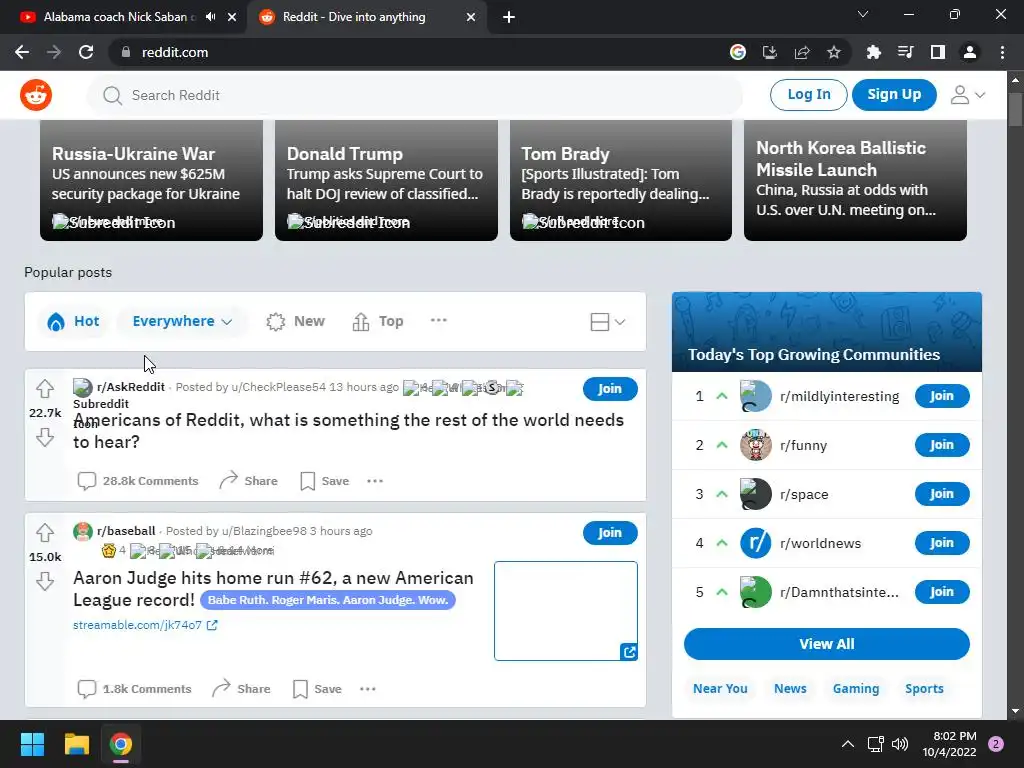Show hidden system tray icons
This screenshot has height=768, width=1024.
848,744
